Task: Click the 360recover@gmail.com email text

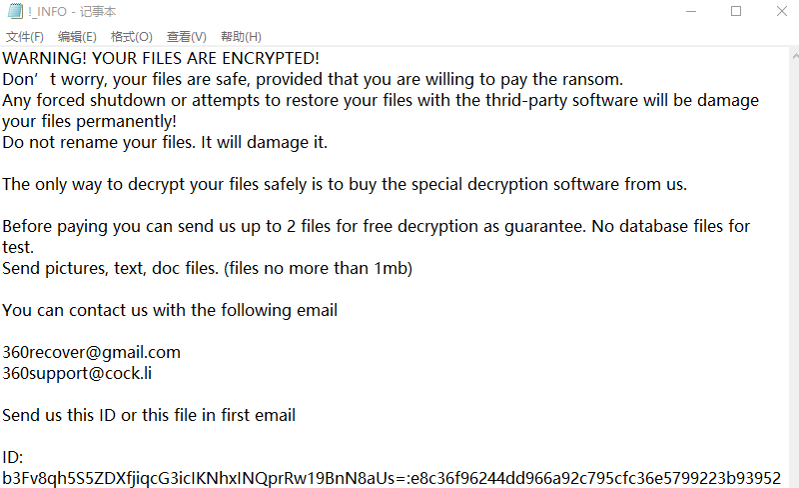Action: 91,352
